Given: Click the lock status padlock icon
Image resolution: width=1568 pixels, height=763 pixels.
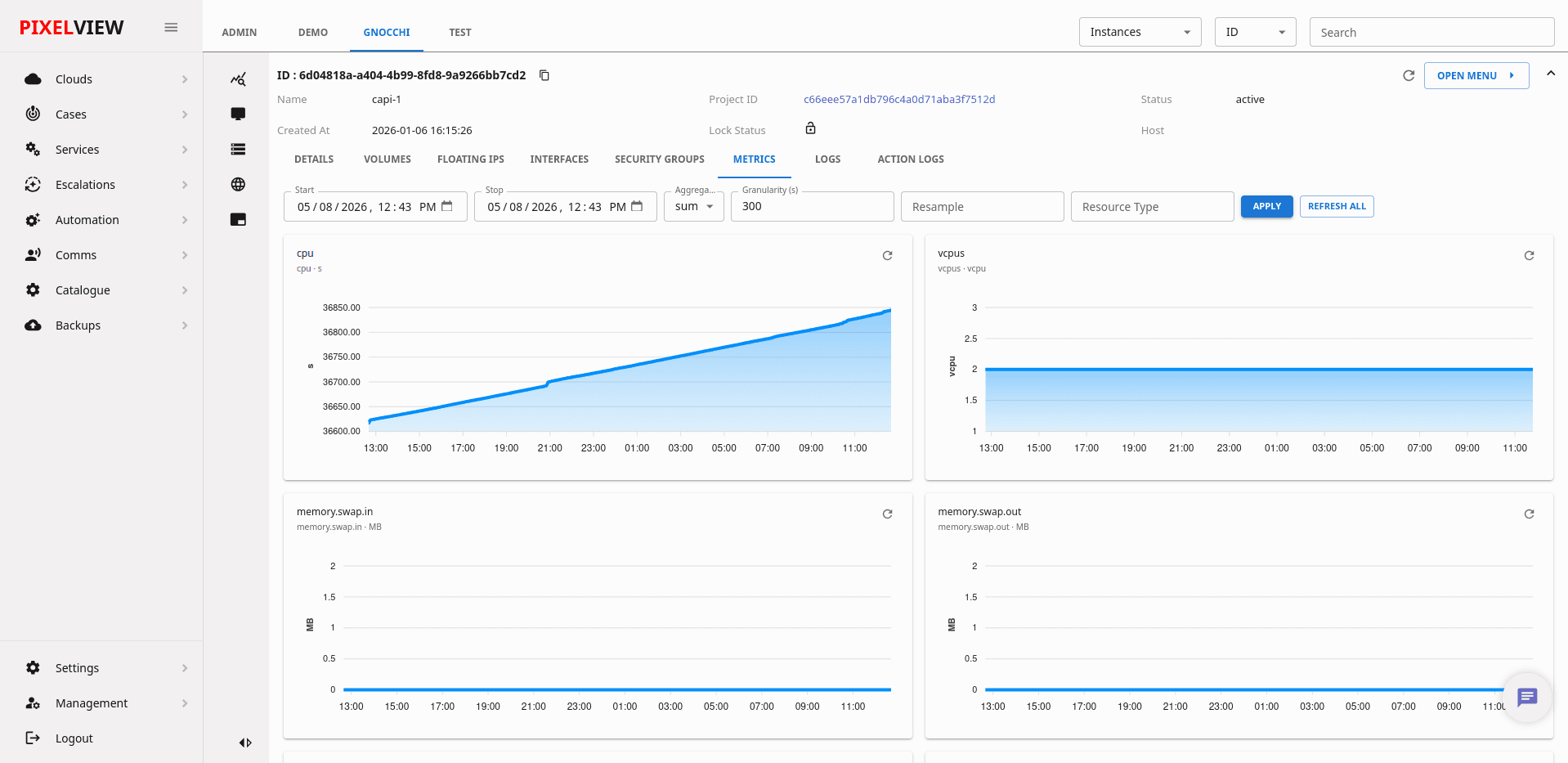Looking at the screenshot, I should 810,128.
